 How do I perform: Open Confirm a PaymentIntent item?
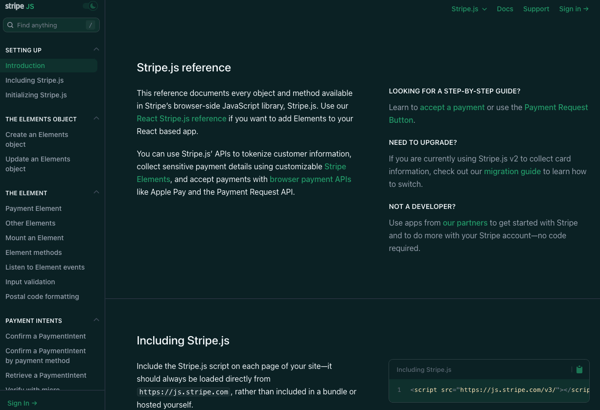(46, 336)
